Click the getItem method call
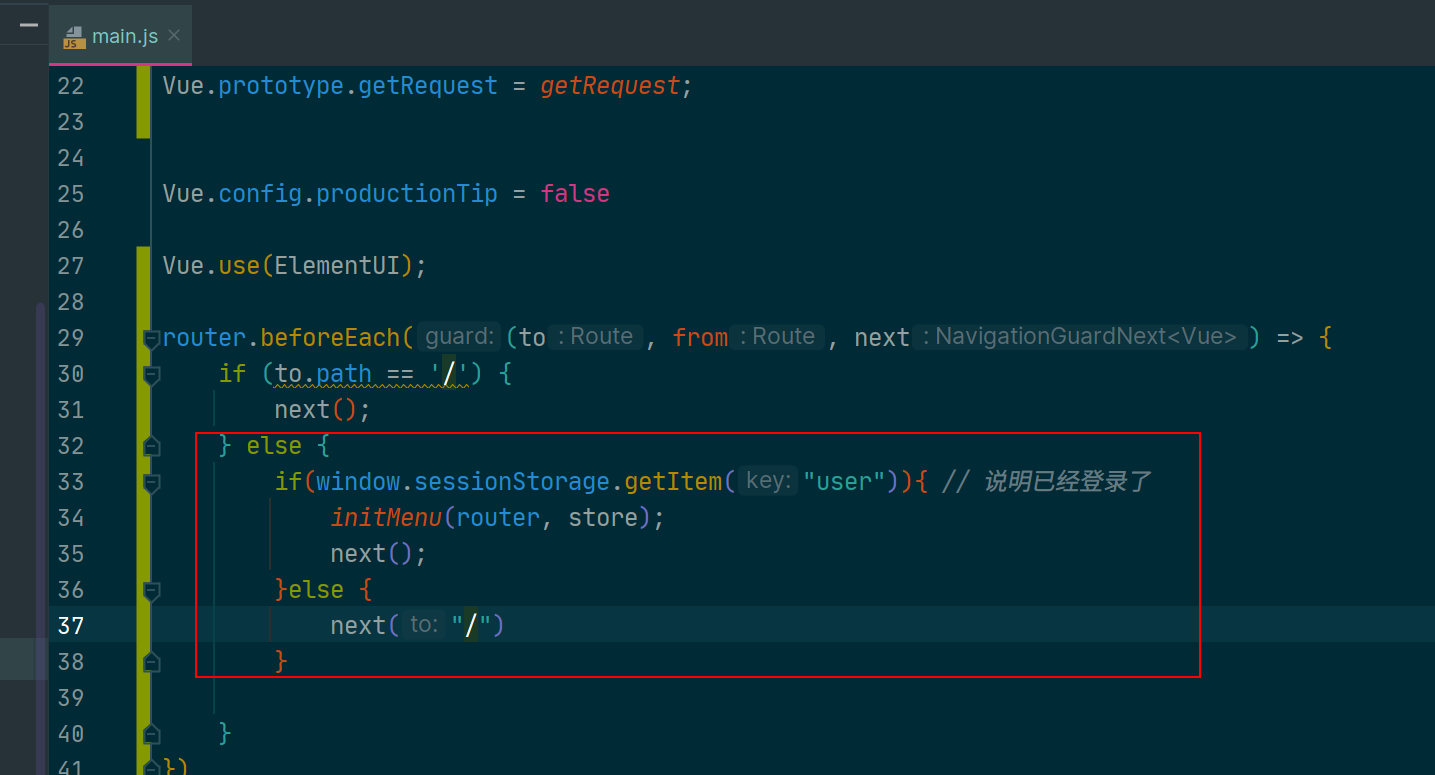 [673, 482]
